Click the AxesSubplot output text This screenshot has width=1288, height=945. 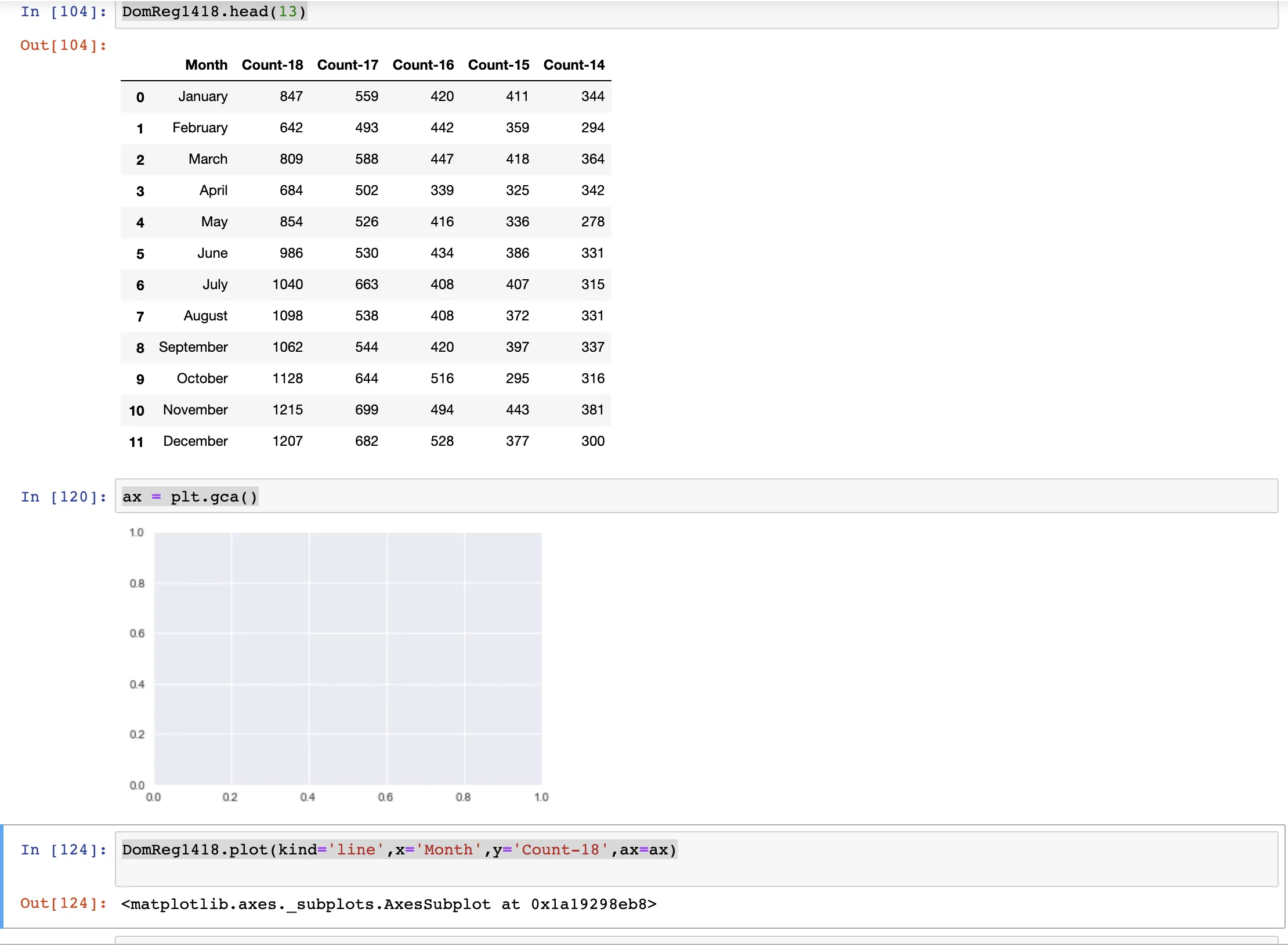(389, 904)
